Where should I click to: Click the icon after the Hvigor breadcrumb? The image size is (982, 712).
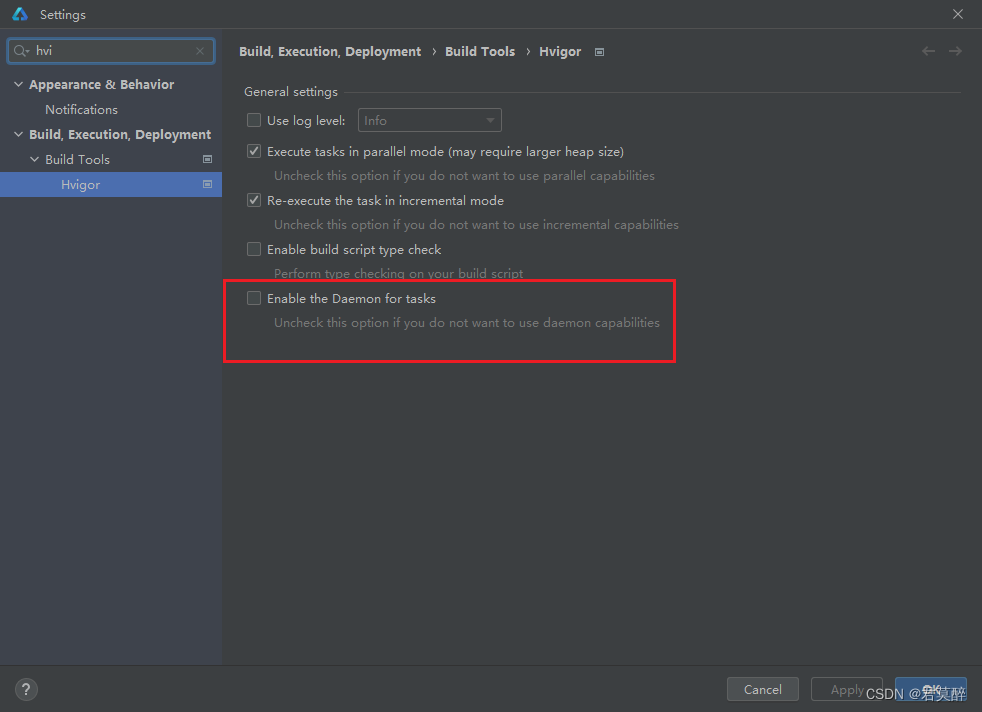(598, 51)
